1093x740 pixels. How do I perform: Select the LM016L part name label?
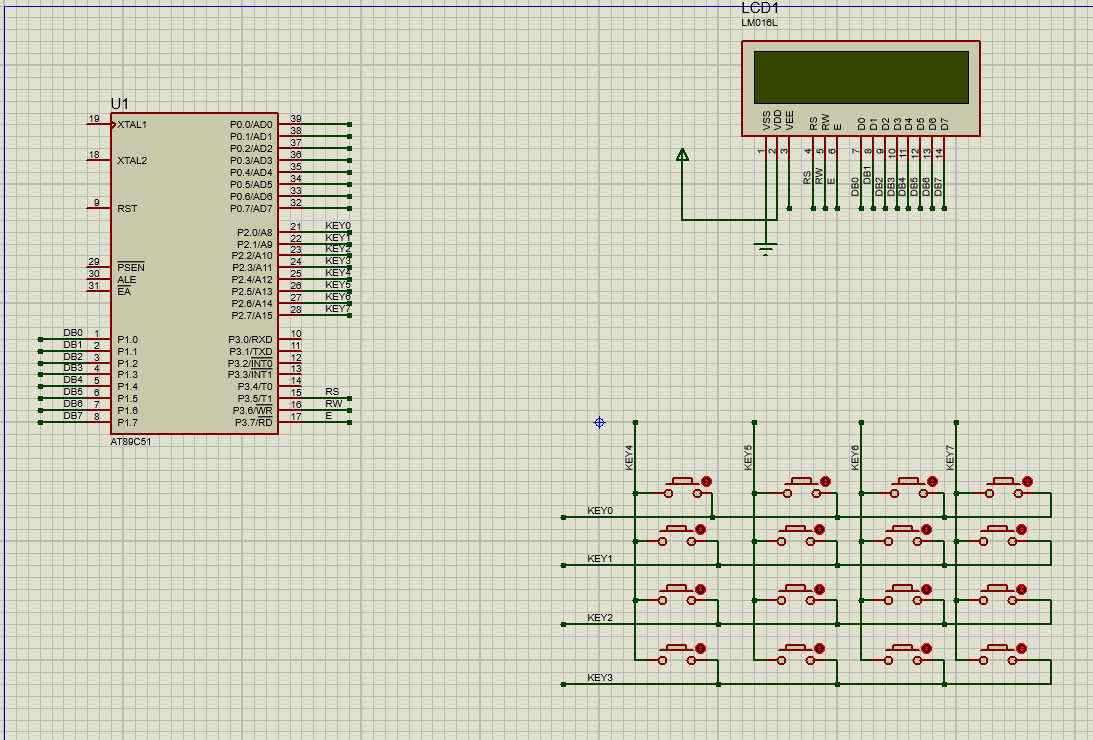(x=759, y=23)
